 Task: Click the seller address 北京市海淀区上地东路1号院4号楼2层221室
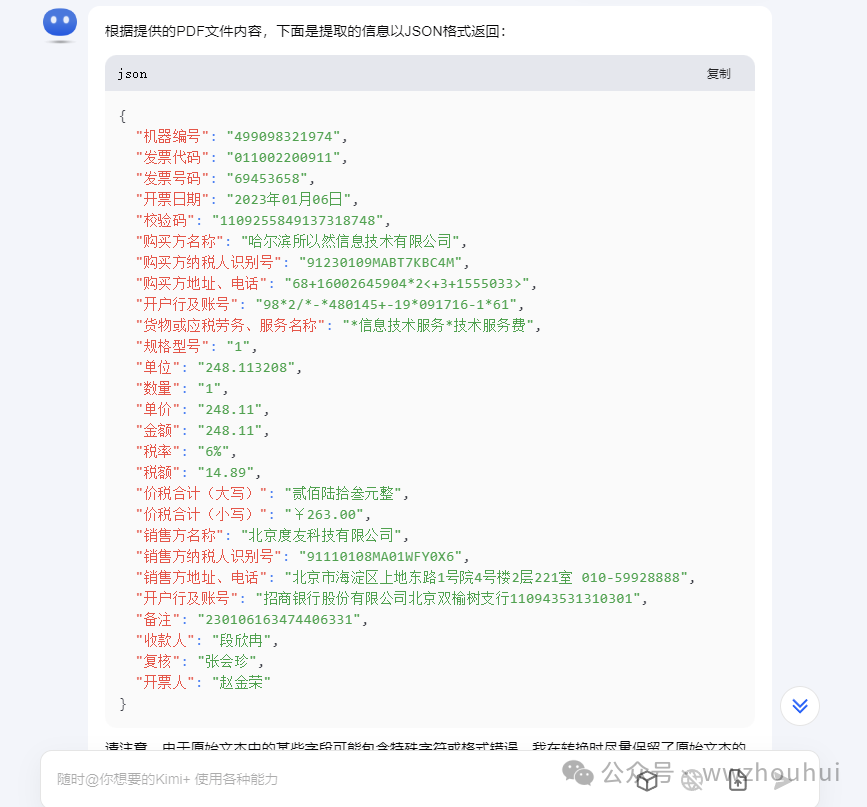point(432,578)
